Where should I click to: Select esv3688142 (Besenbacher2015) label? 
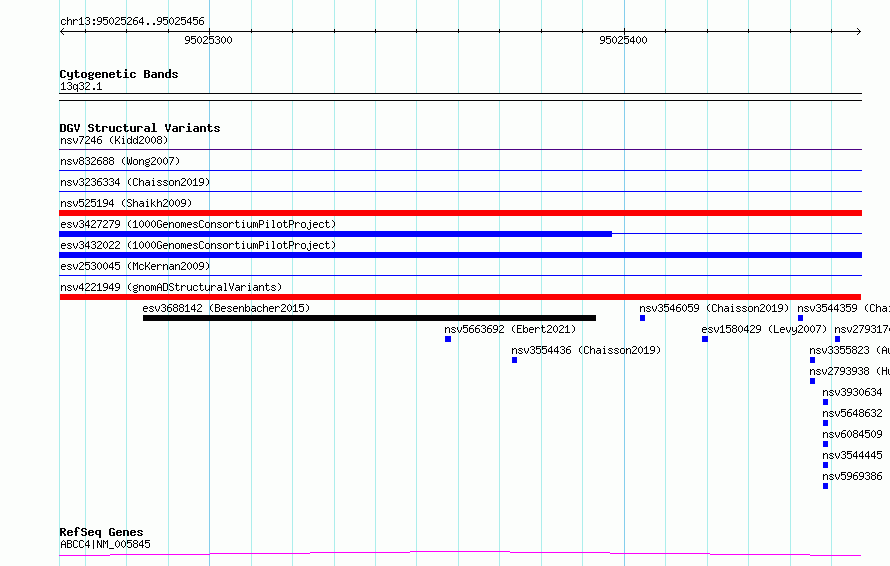point(226,308)
